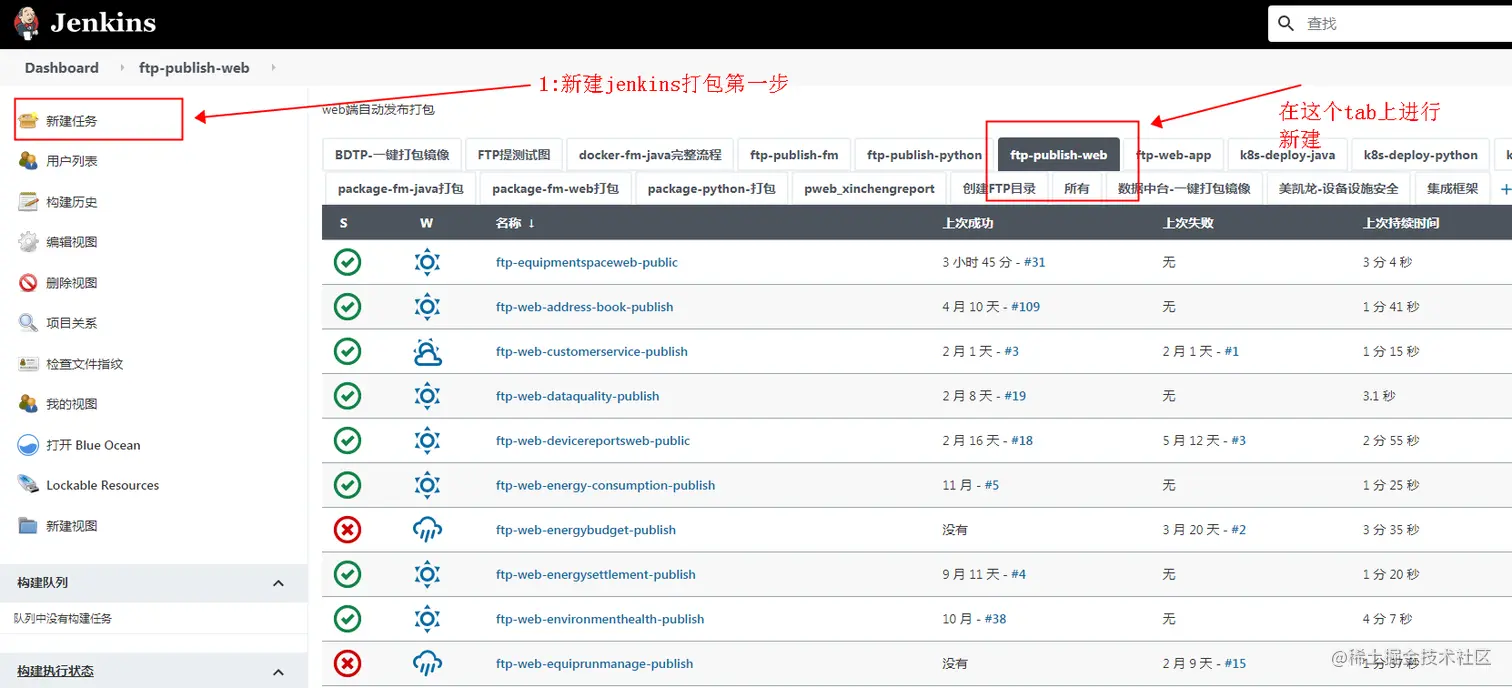Sort table by 名称 column header
This screenshot has width=1512, height=688.
(x=515, y=223)
